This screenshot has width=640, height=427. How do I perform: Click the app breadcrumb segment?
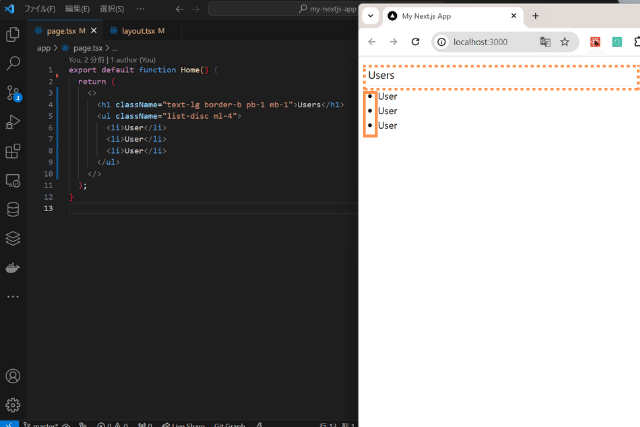click(44, 48)
